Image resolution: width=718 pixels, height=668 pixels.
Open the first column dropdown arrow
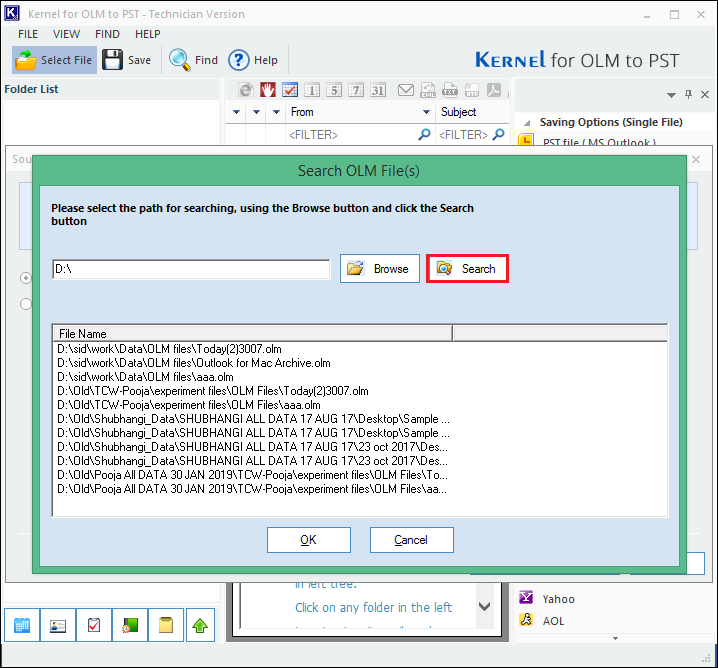pos(236,112)
